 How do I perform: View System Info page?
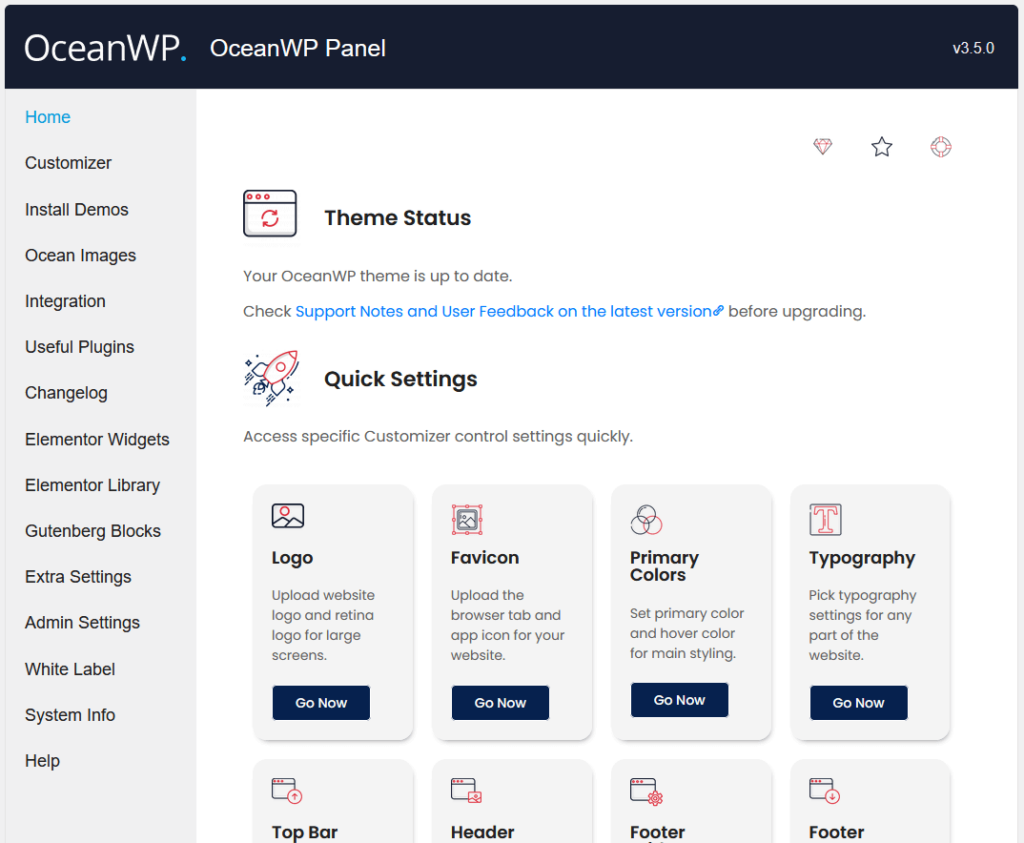(70, 715)
